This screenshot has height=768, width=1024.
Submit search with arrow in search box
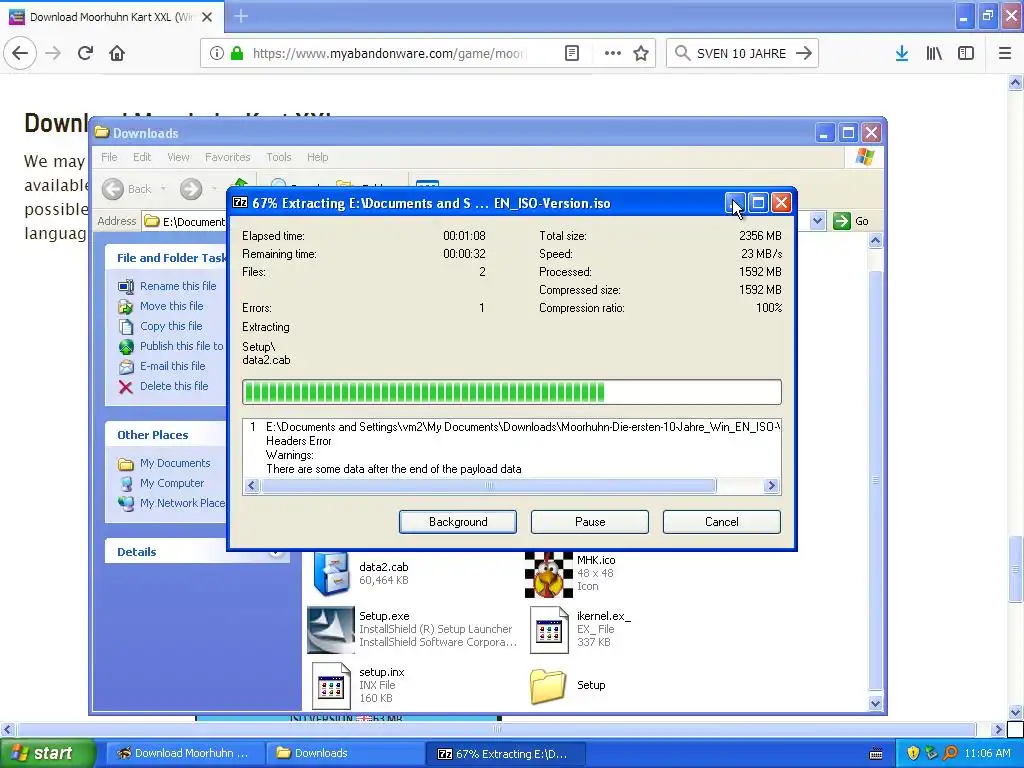pyautogui.click(x=804, y=53)
